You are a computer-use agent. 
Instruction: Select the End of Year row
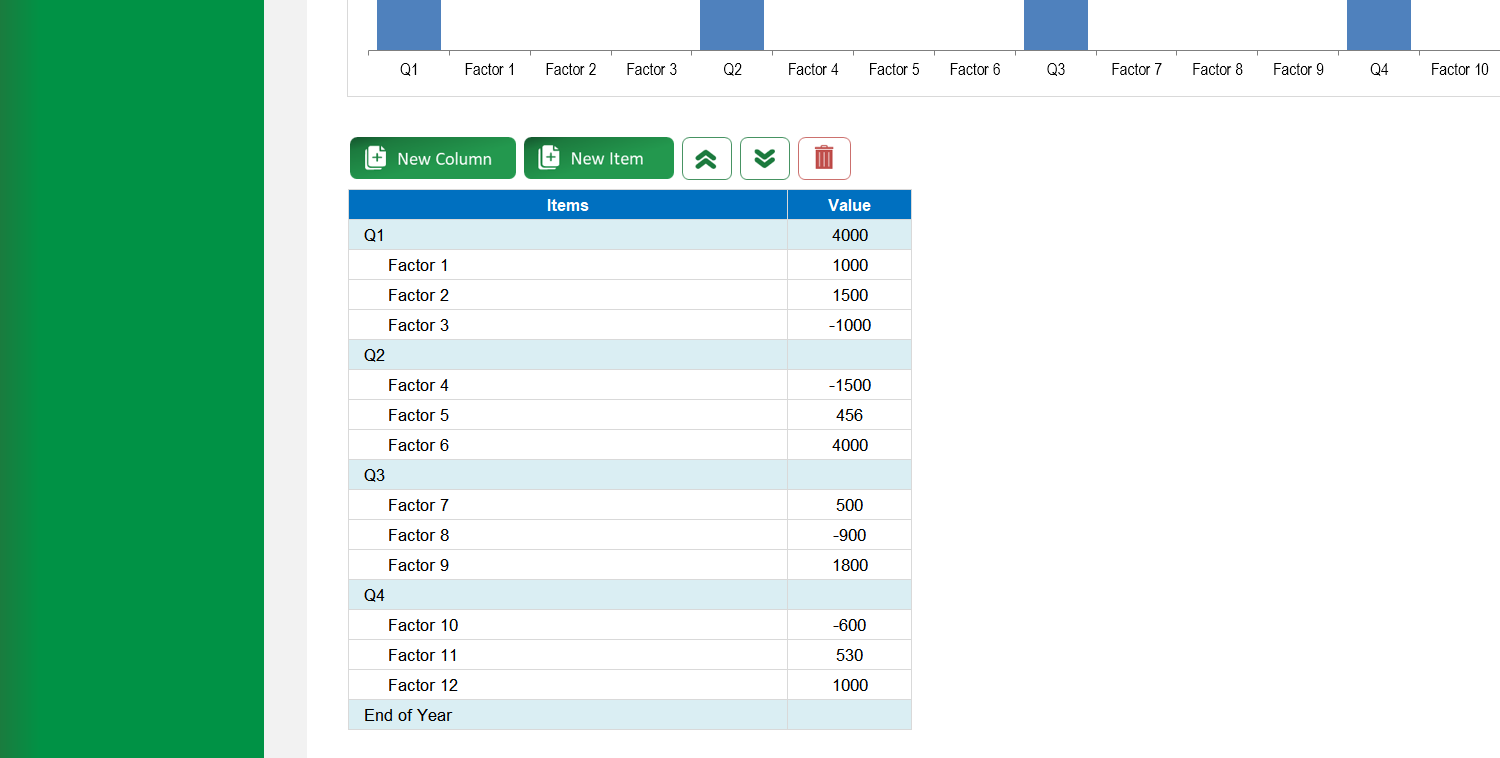click(500, 714)
